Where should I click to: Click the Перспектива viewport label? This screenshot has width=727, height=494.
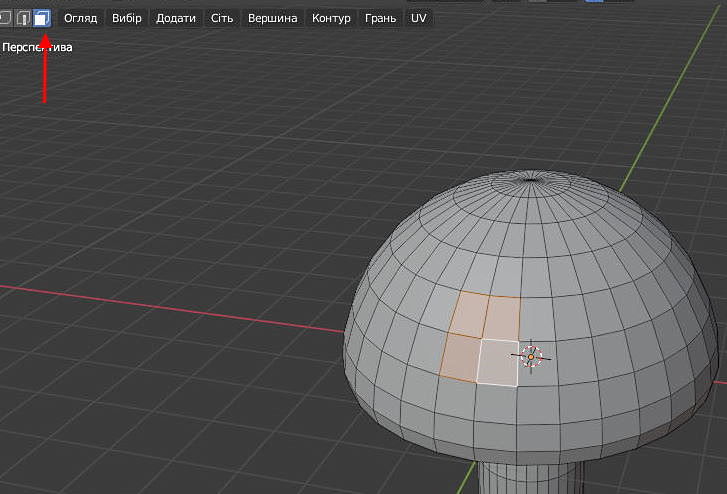click(37, 47)
